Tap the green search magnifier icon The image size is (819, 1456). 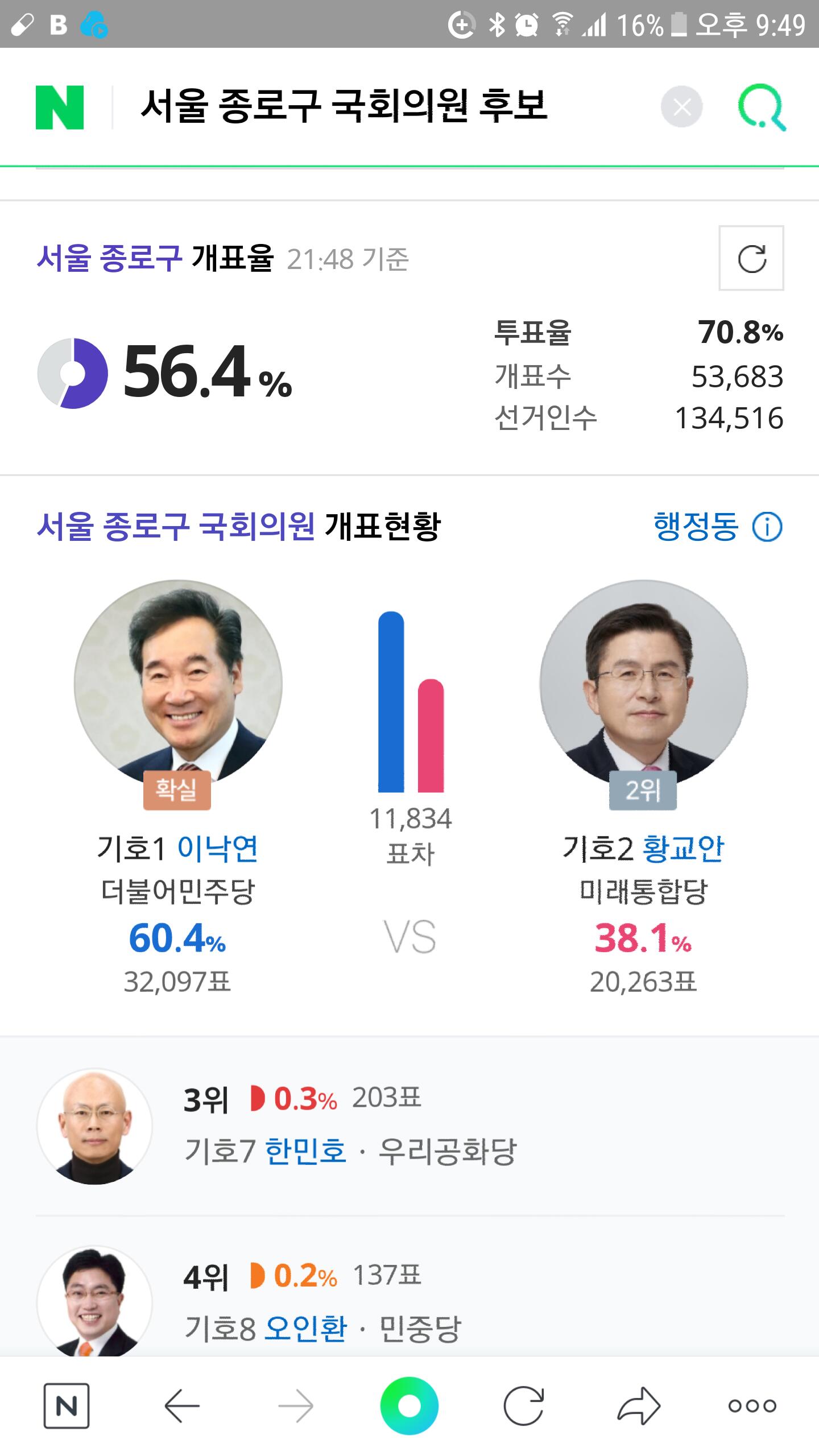point(762,107)
